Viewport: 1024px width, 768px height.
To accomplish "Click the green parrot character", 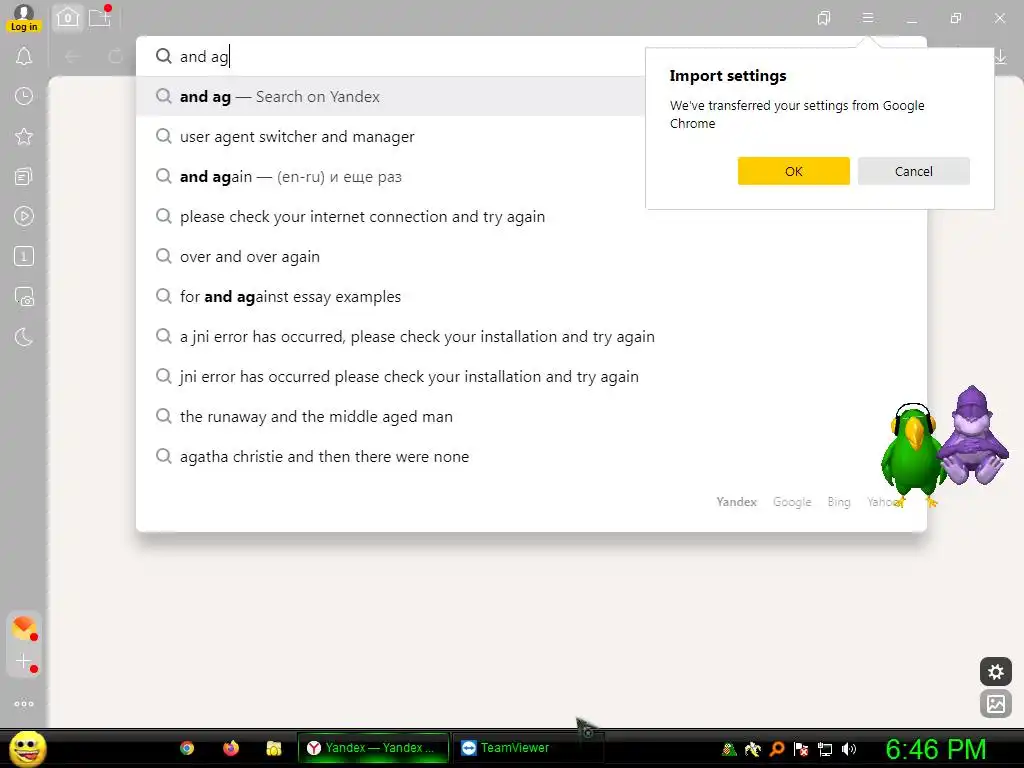I will coord(912,455).
